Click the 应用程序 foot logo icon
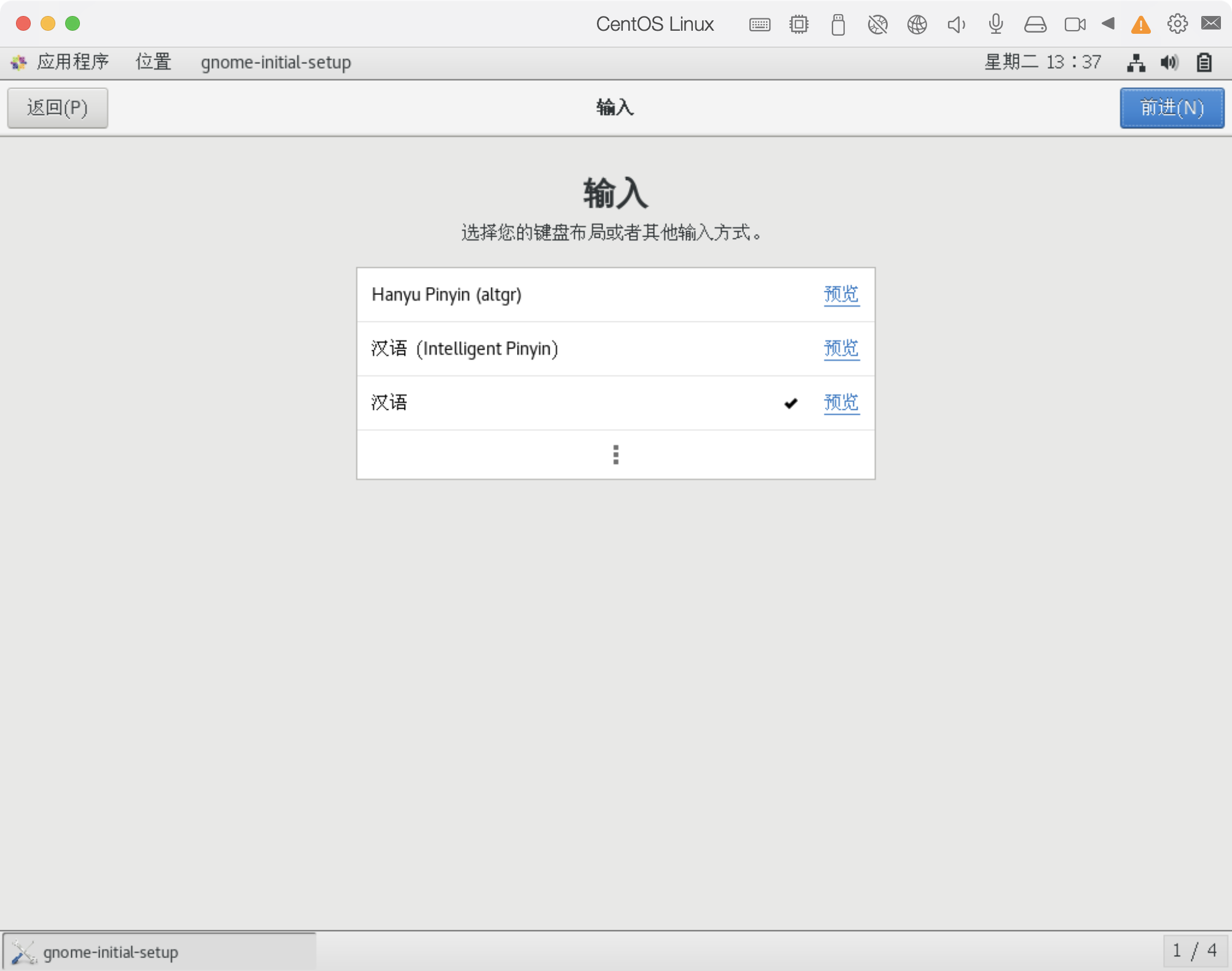Viewport: 1232px width, 971px height. [x=19, y=62]
